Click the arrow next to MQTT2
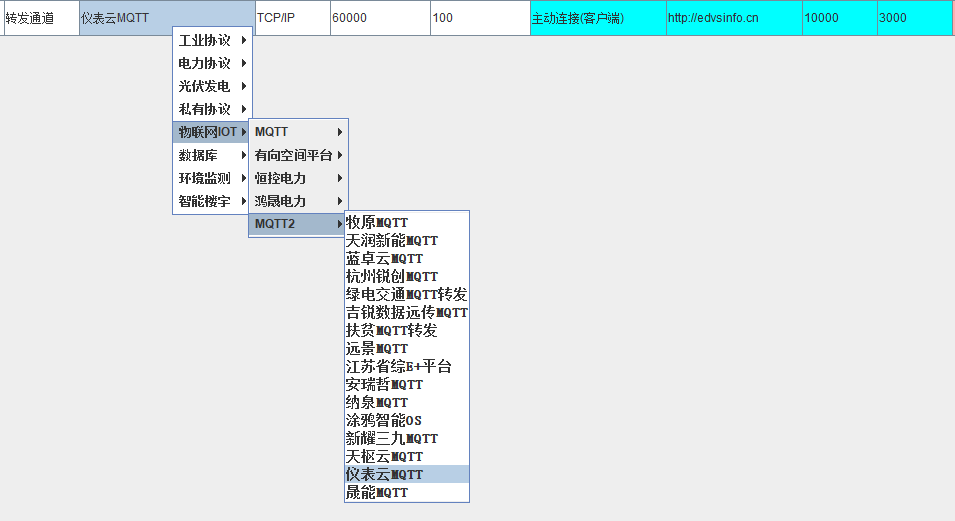Image resolution: width=955 pixels, height=521 pixels. coord(340,224)
